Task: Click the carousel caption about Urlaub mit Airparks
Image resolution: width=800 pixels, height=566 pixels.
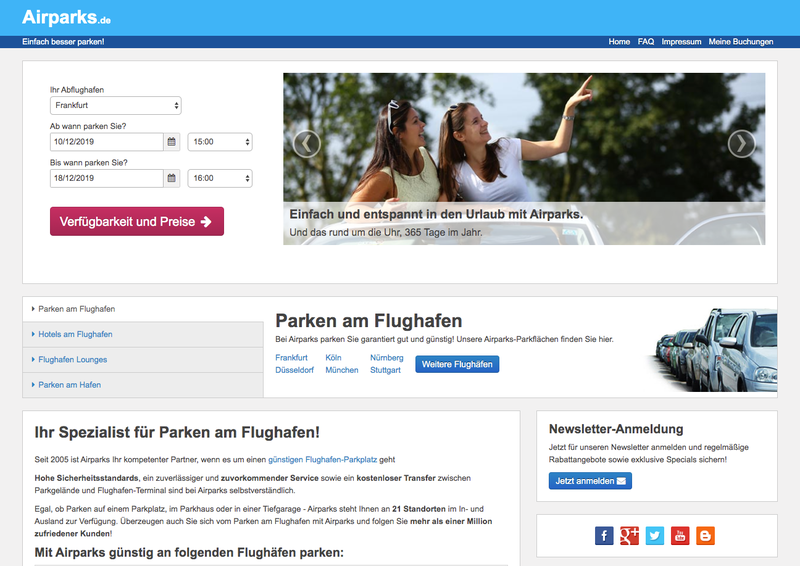Action: pyautogui.click(x=436, y=214)
